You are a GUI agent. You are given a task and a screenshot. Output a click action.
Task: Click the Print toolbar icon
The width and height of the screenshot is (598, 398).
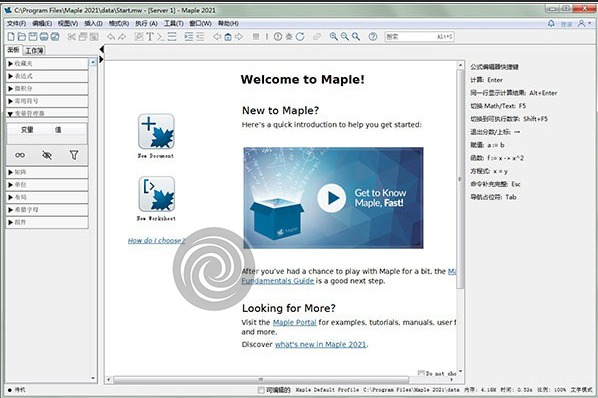tap(44, 37)
